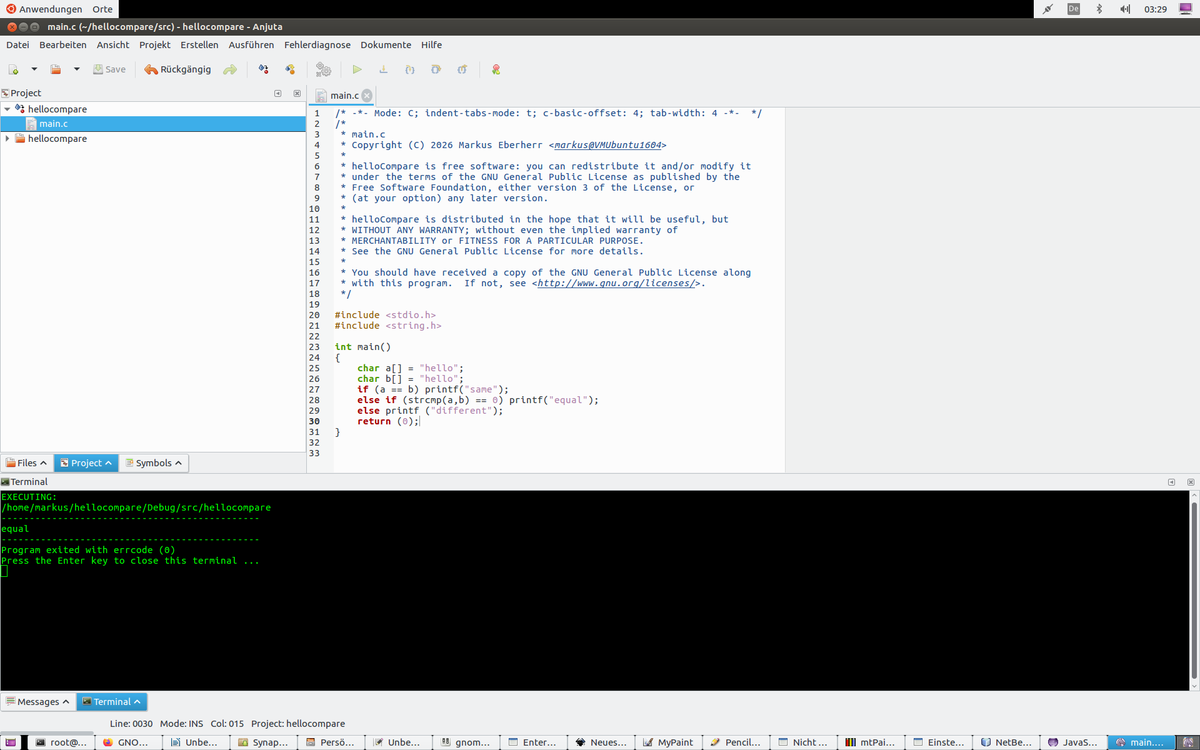The width and height of the screenshot is (1200, 750).
Task: Close the Project panel
Action: click(x=297, y=93)
